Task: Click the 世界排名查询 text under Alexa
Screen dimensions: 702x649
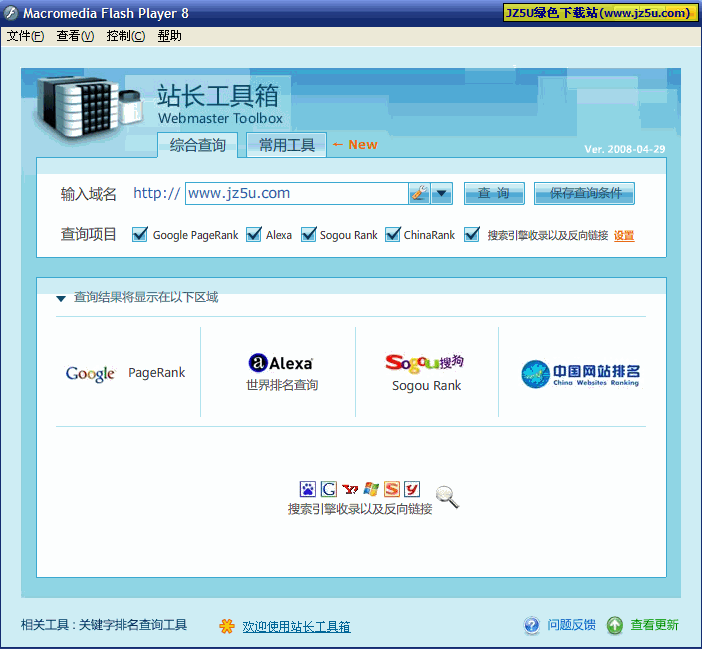Action: [x=282, y=385]
